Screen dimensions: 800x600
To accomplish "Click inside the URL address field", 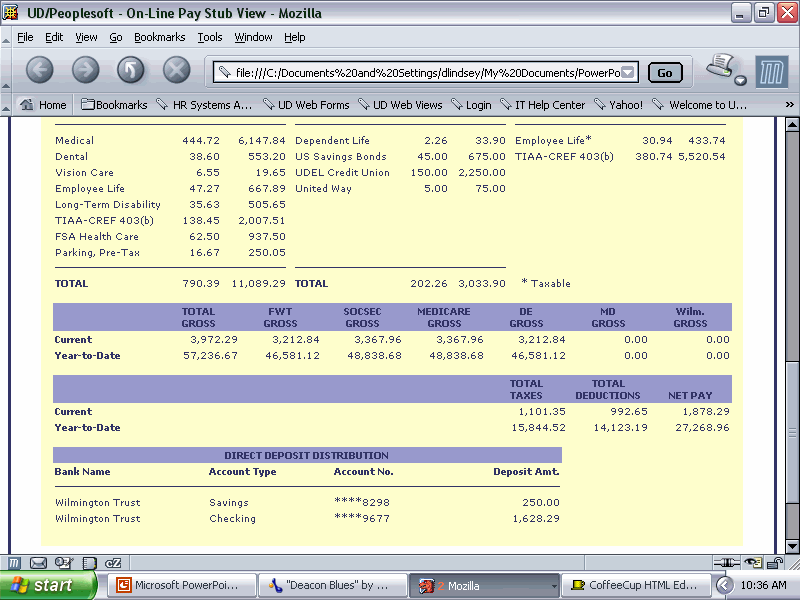I will (x=420, y=73).
